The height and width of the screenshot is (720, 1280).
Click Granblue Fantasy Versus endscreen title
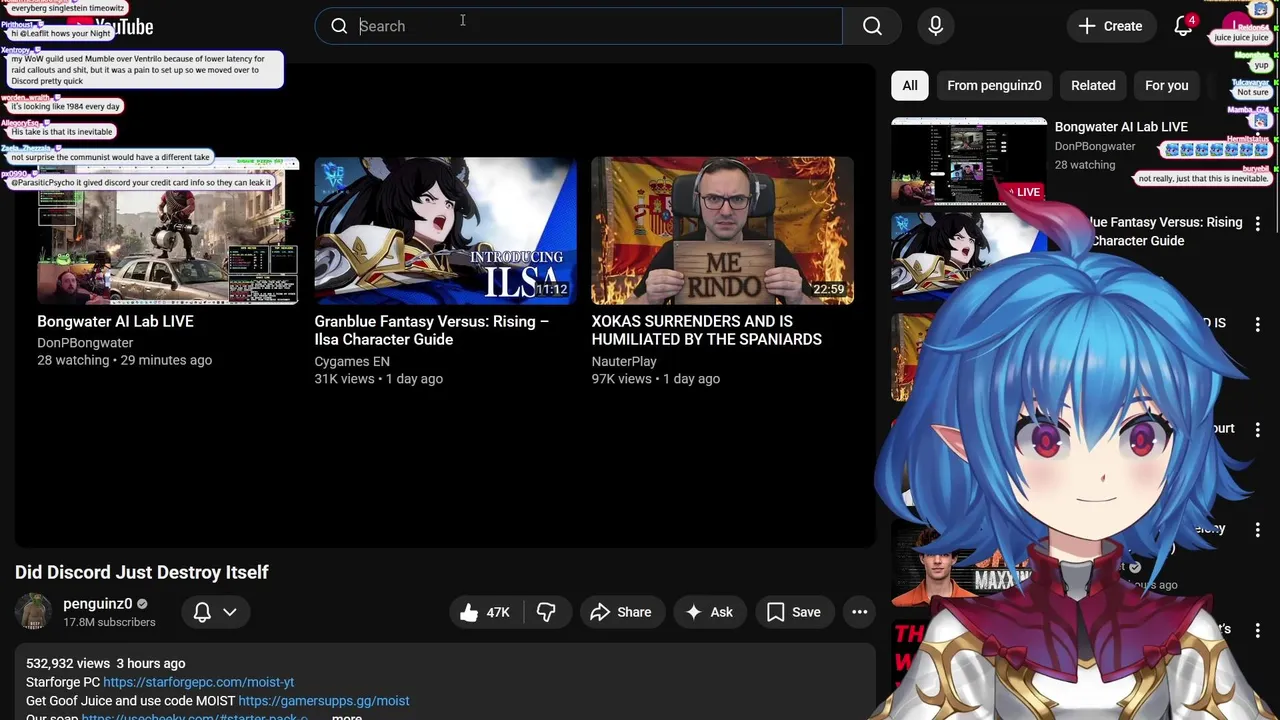[x=431, y=330]
